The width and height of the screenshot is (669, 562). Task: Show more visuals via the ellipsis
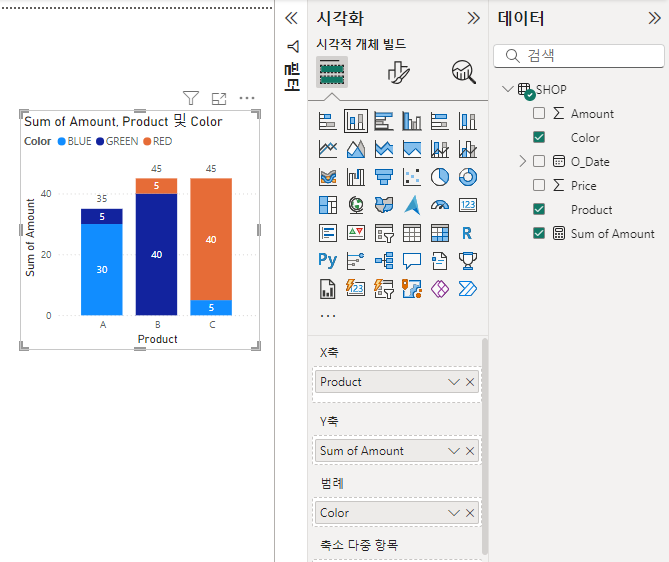[328, 316]
